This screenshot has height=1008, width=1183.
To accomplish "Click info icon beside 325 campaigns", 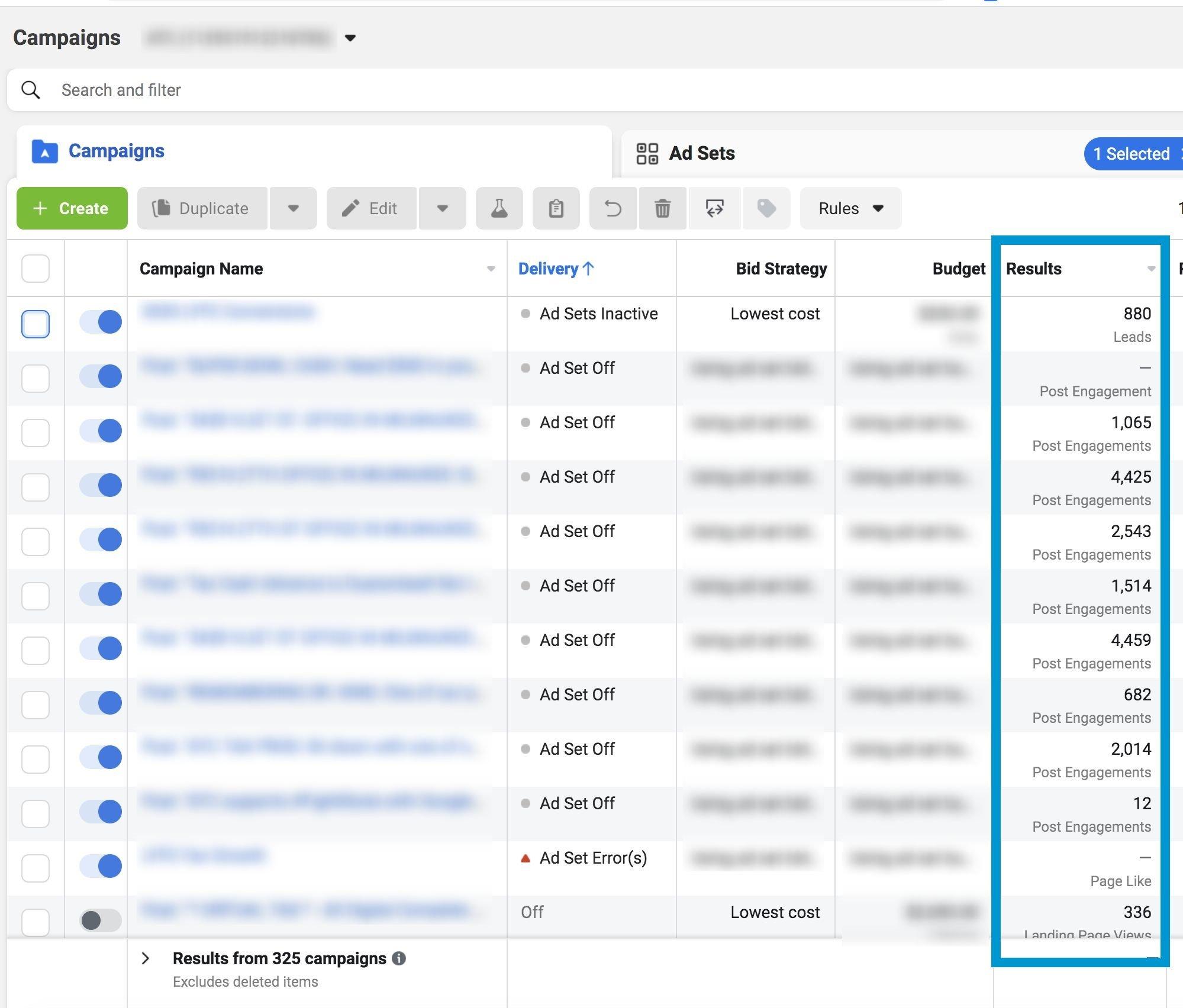I will point(399,958).
